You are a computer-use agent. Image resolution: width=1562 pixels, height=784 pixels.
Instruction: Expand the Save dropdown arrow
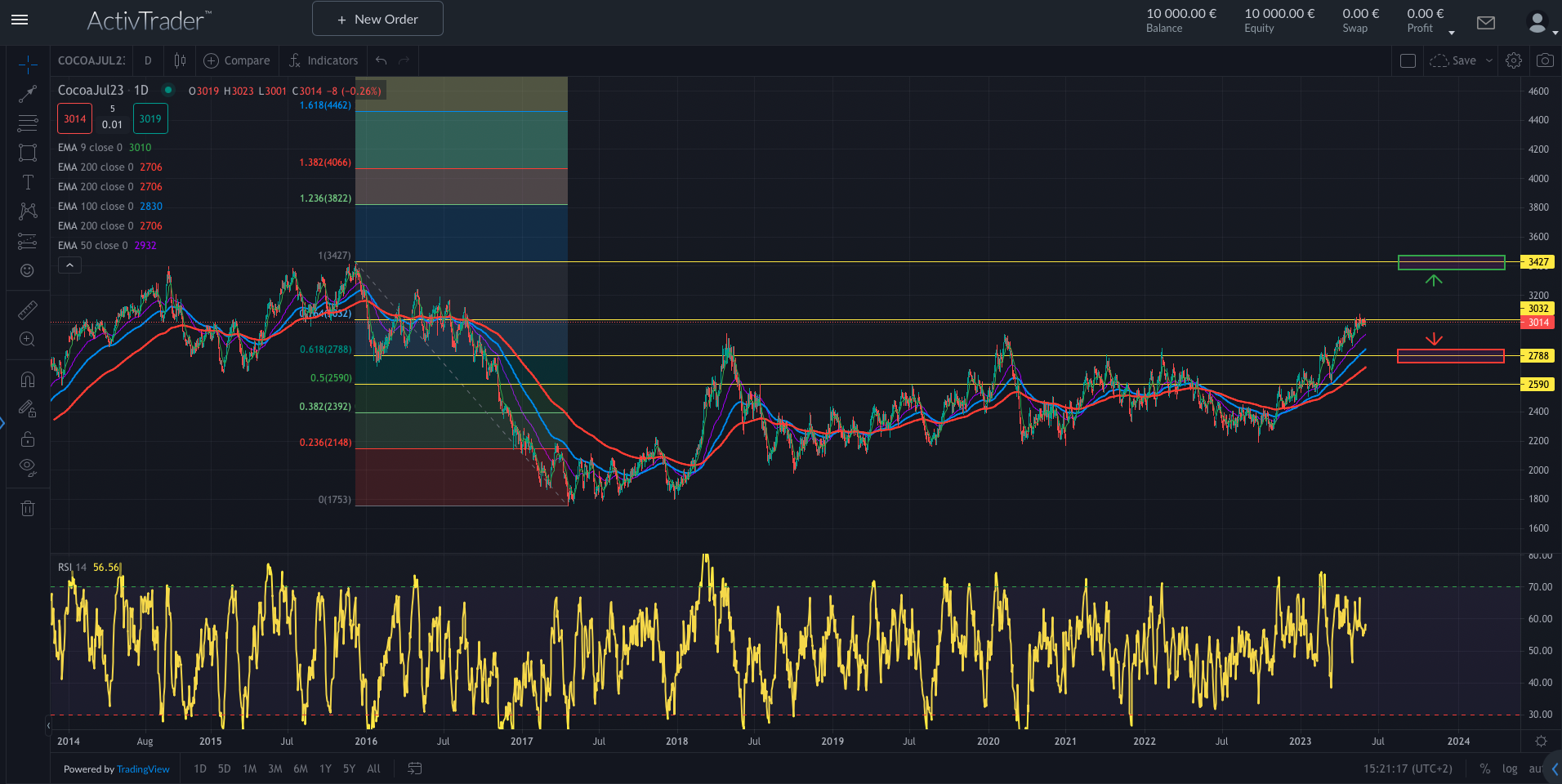pos(1489,60)
